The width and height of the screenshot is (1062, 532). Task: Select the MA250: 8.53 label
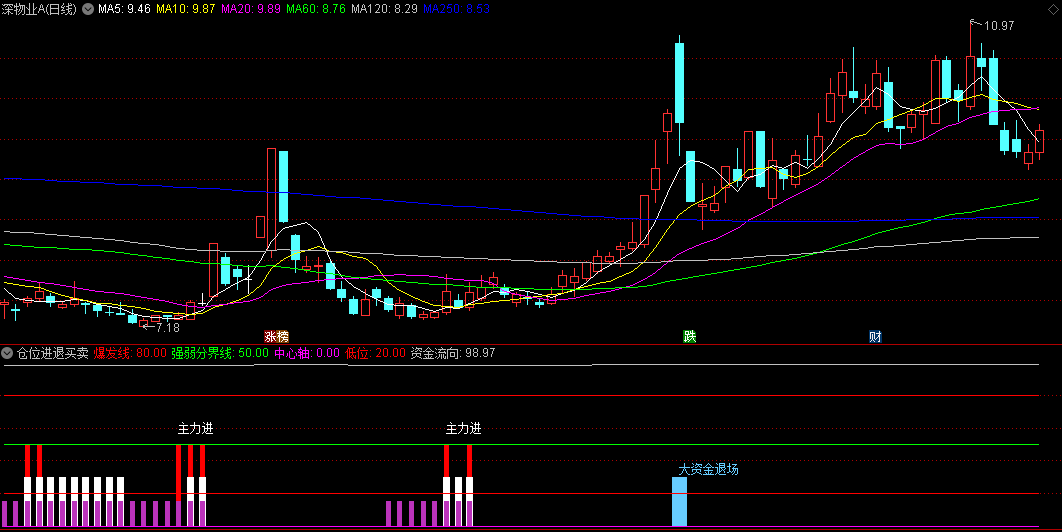(x=456, y=9)
